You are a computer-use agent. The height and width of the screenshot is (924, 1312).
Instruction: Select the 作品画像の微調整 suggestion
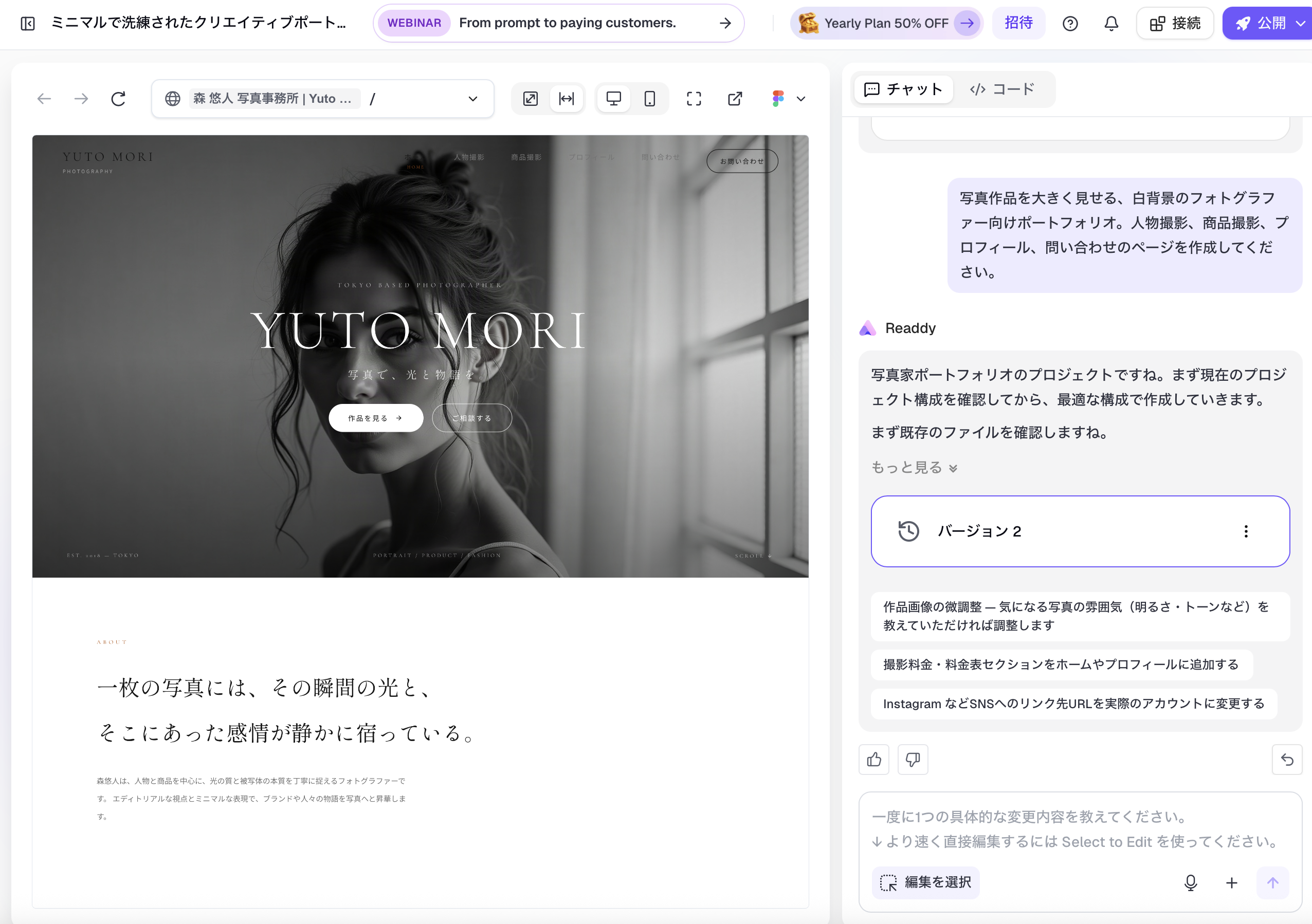[1080, 616]
